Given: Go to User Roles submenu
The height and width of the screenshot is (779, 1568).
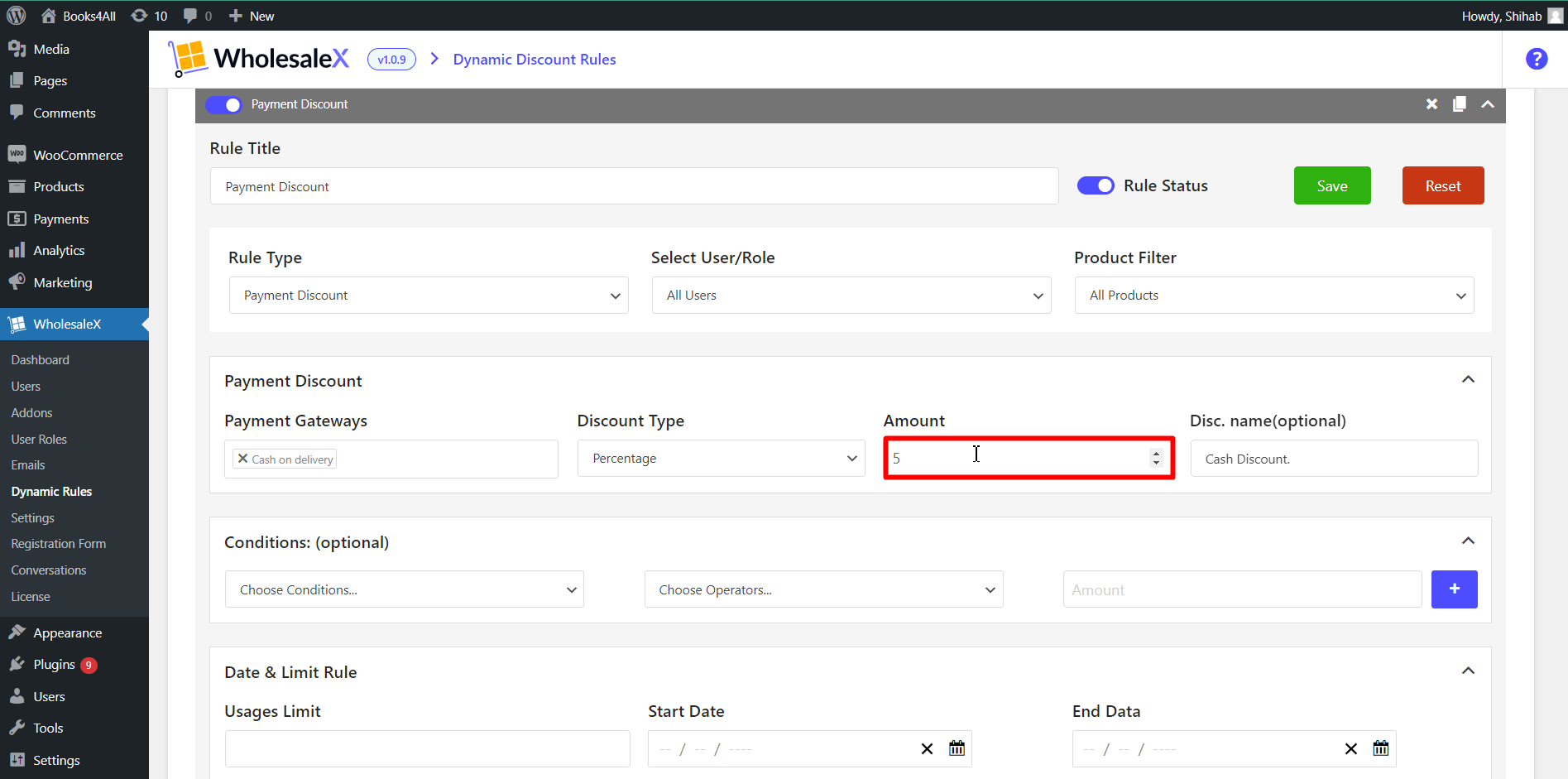Looking at the screenshot, I should click(x=39, y=439).
